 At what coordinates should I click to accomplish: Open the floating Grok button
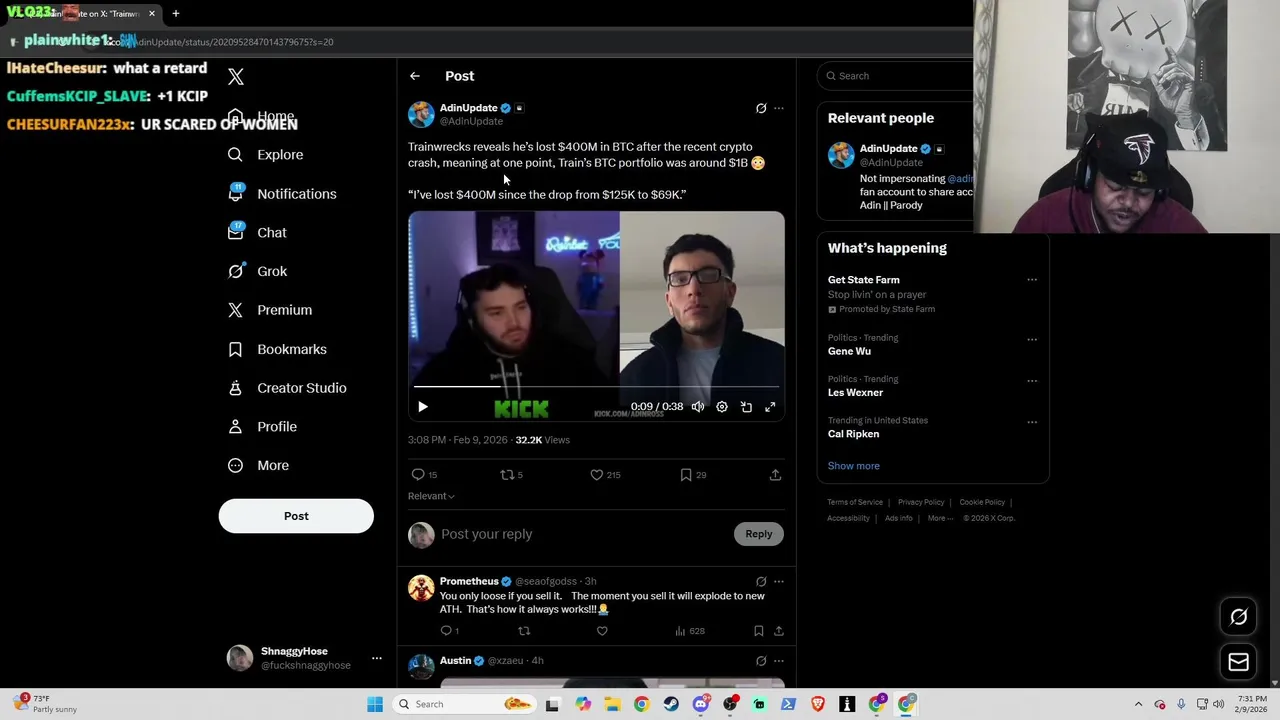pyautogui.click(x=1238, y=617)
